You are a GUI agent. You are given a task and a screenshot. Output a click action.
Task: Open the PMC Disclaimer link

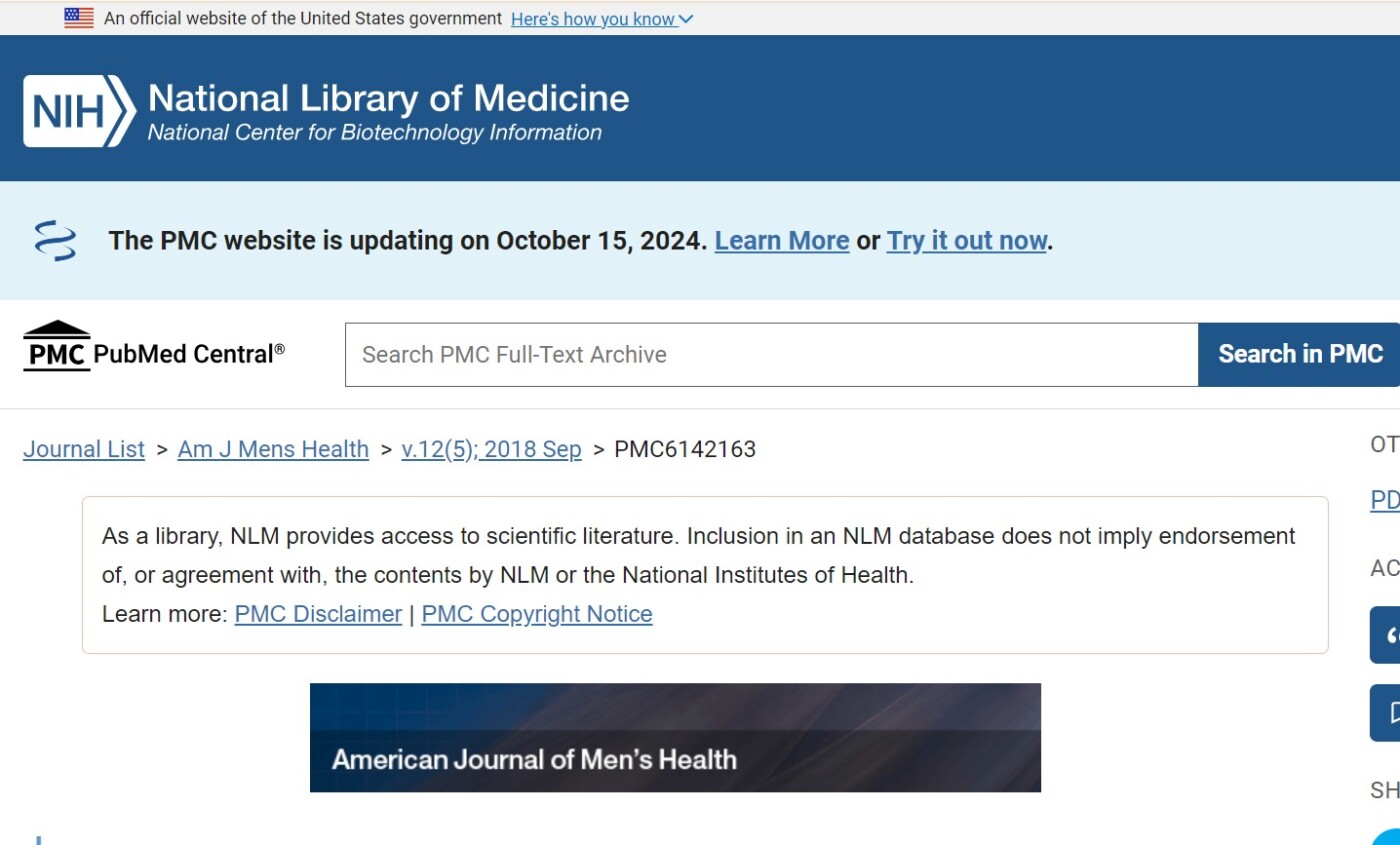point(318,614)
